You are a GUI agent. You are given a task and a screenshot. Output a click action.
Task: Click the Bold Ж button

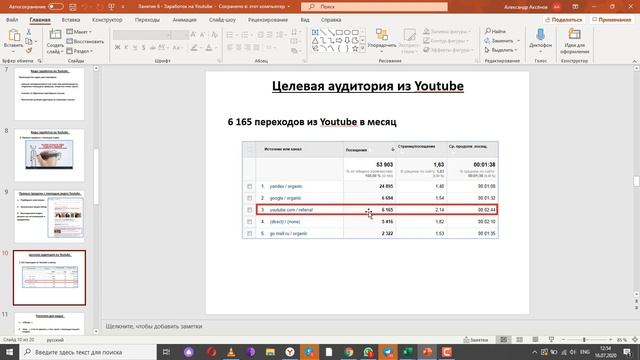point(117,48)
